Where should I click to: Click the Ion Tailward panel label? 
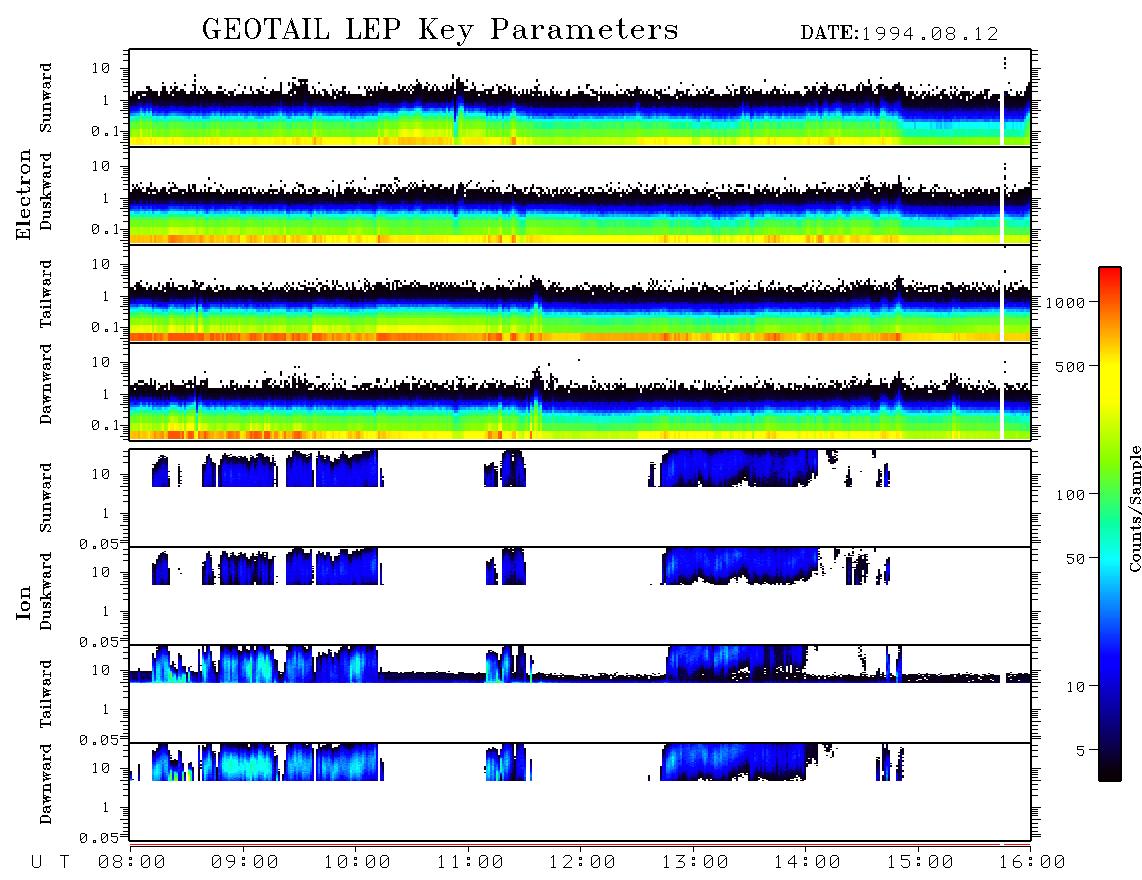[x=45, y=694]
